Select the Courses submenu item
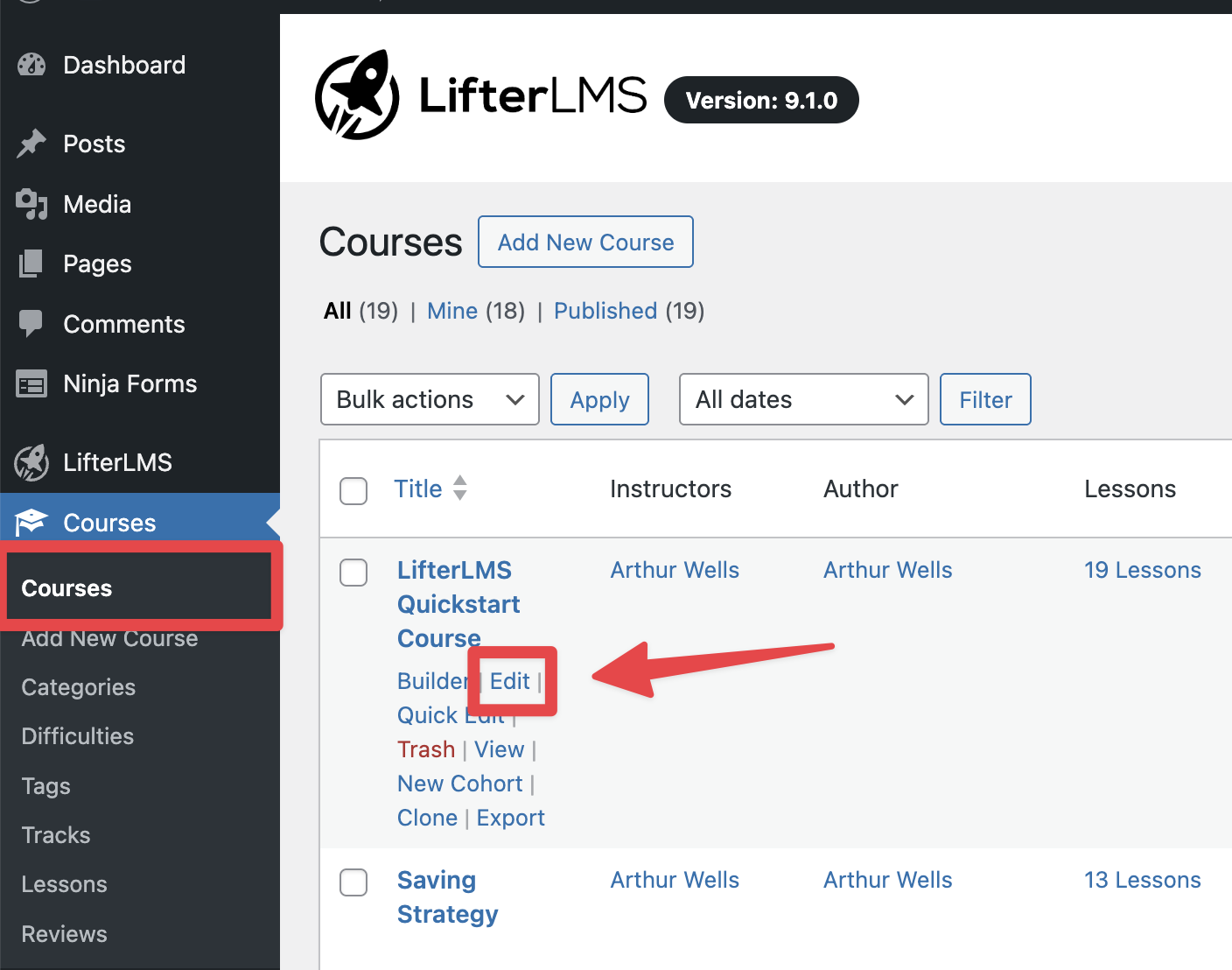 pyautogui.click(x=66, y=588)
